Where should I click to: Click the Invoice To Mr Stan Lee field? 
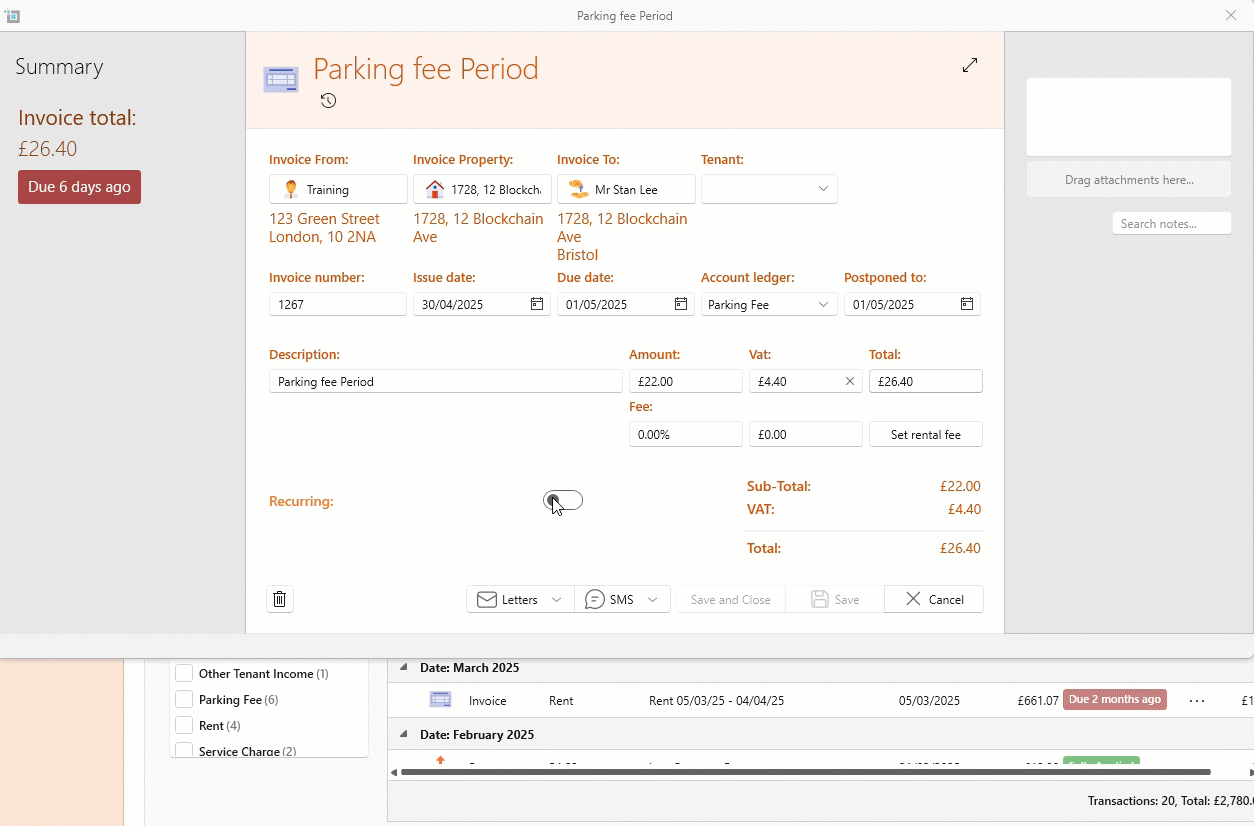[626, 189]
